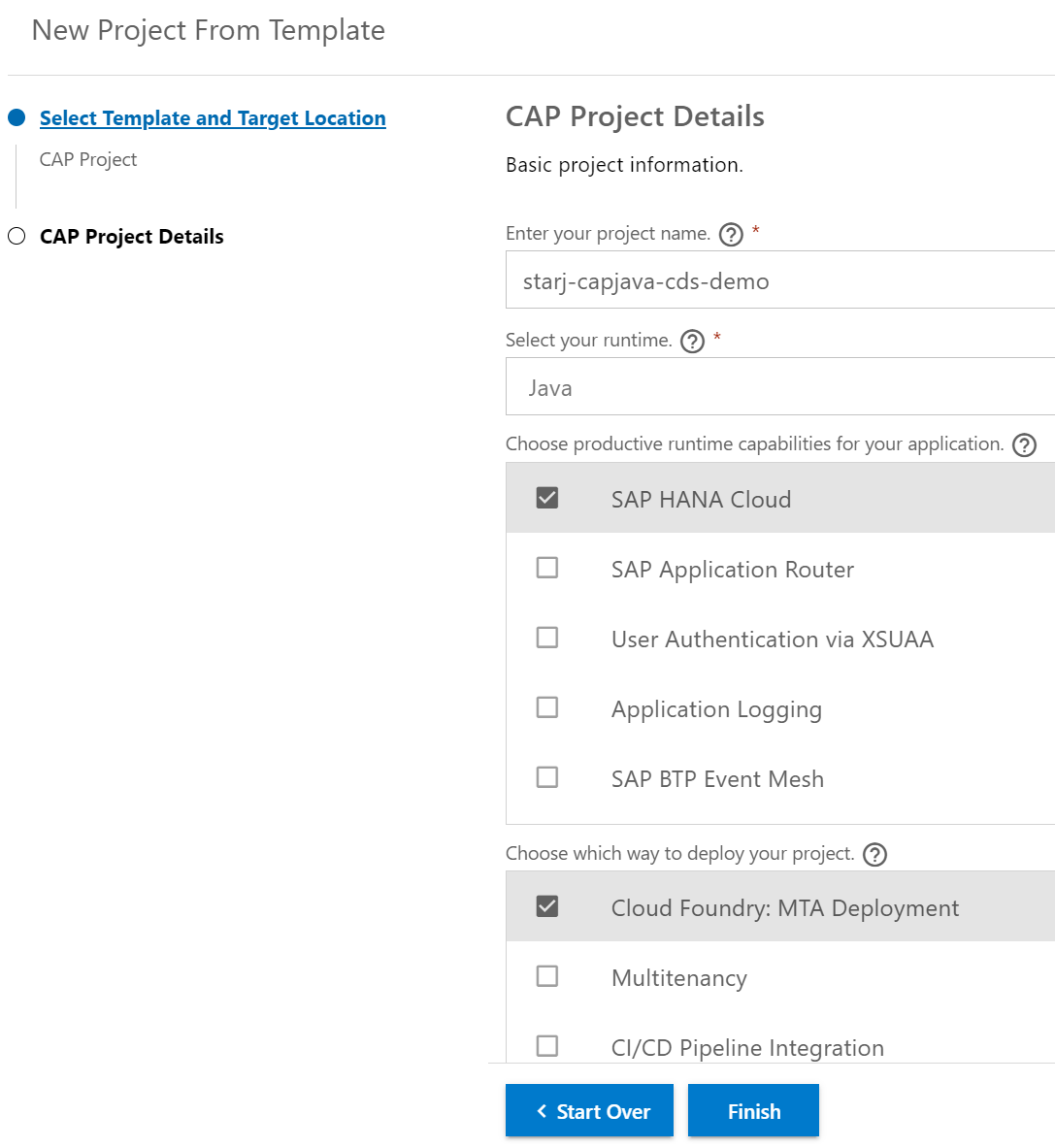Click the Start Over button

click(x=589, y=1111)
